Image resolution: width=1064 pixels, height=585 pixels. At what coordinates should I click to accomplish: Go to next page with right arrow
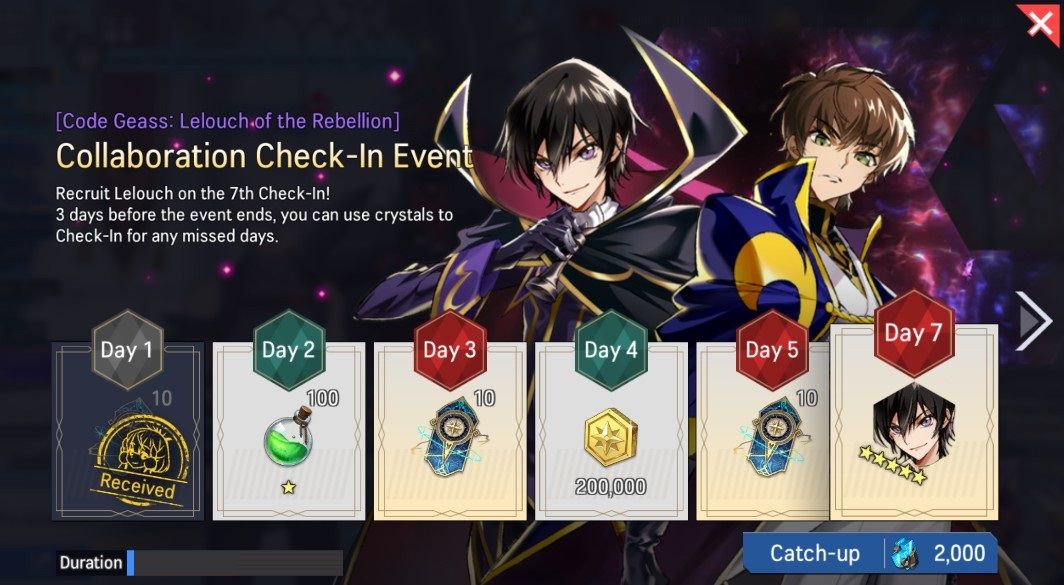[1033, 321]
